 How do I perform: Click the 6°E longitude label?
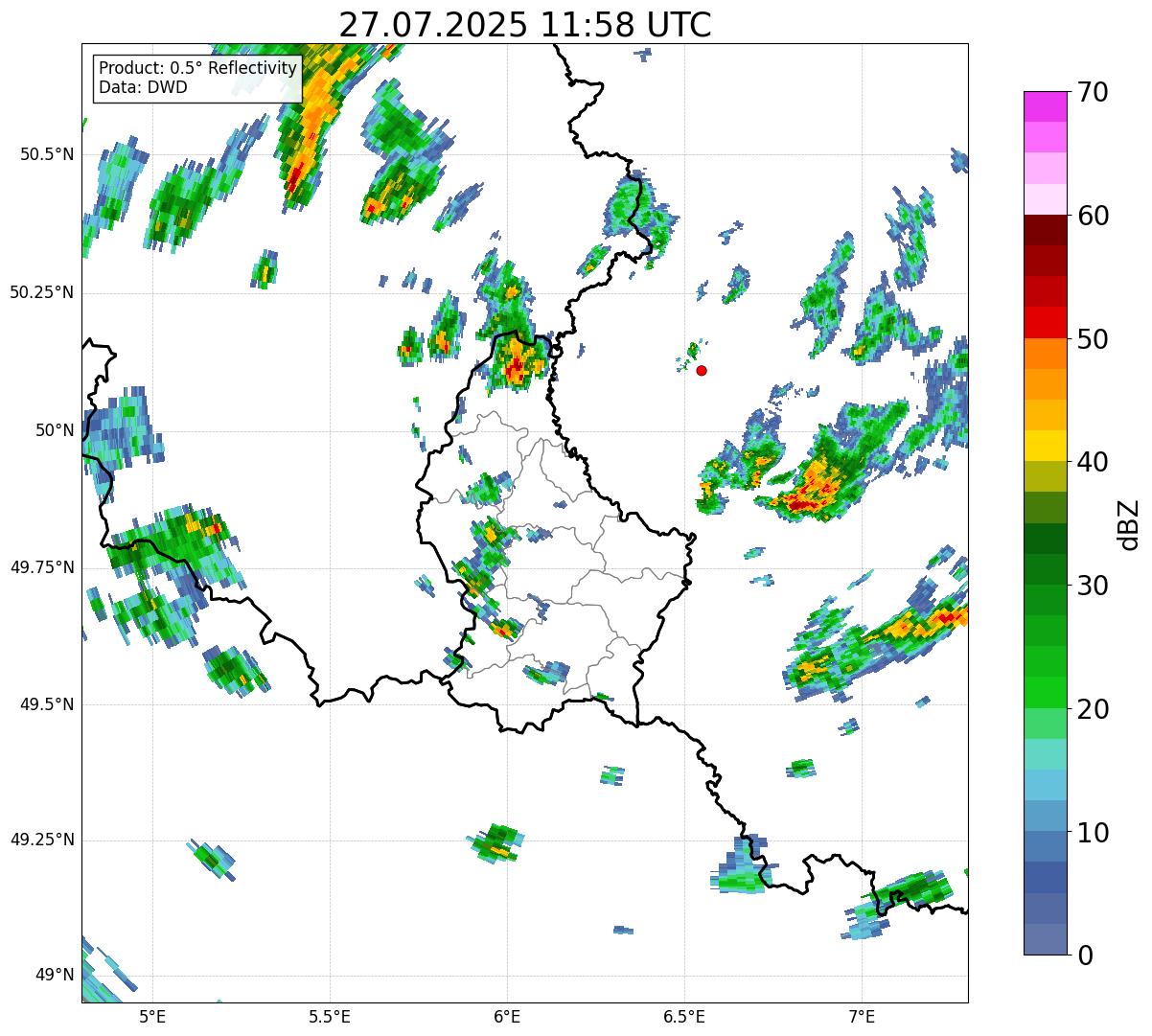click(508, 1017)
